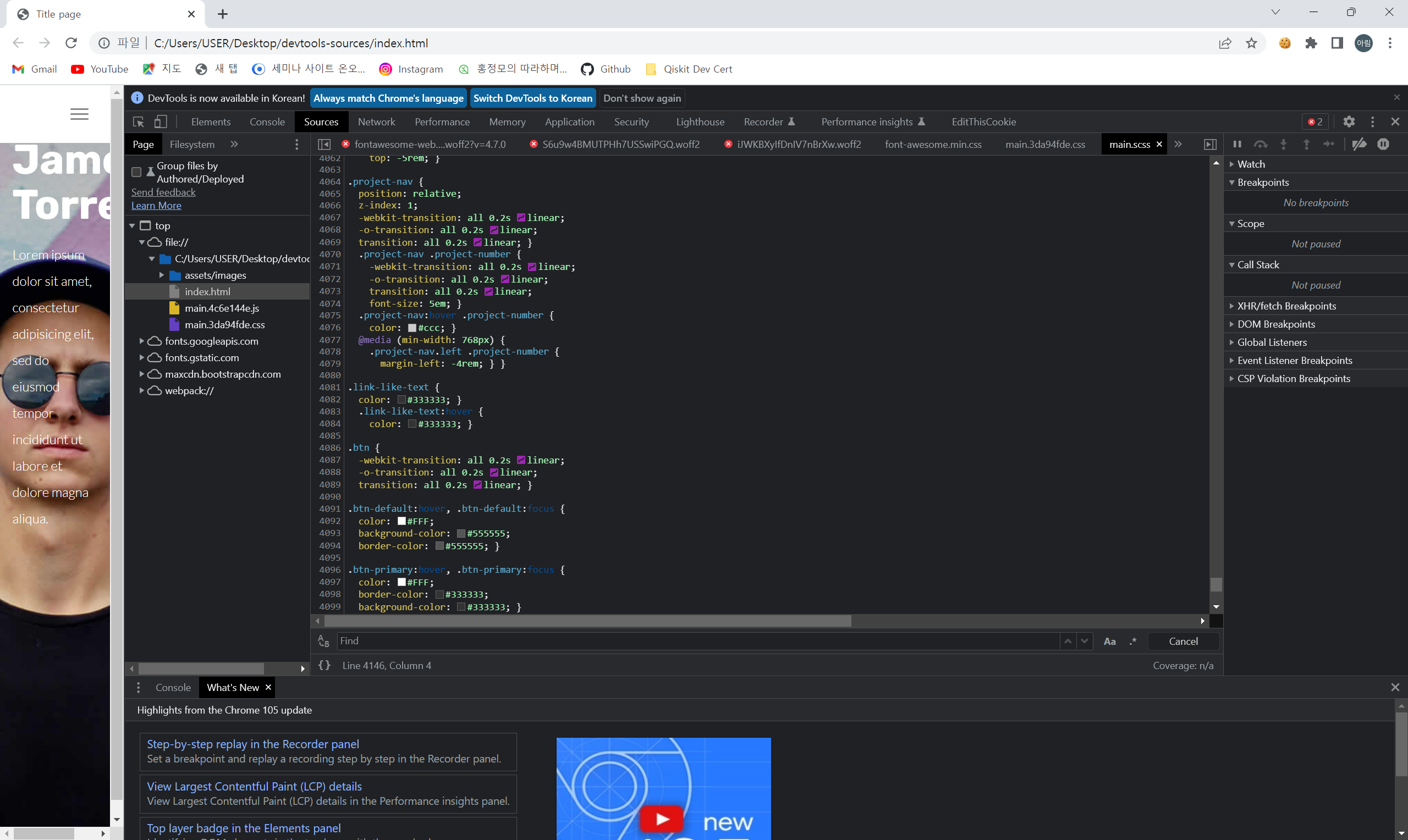Screen dimensions: 1408x840
Task: Share this page icon in address bar
Action: [1225, 43]
